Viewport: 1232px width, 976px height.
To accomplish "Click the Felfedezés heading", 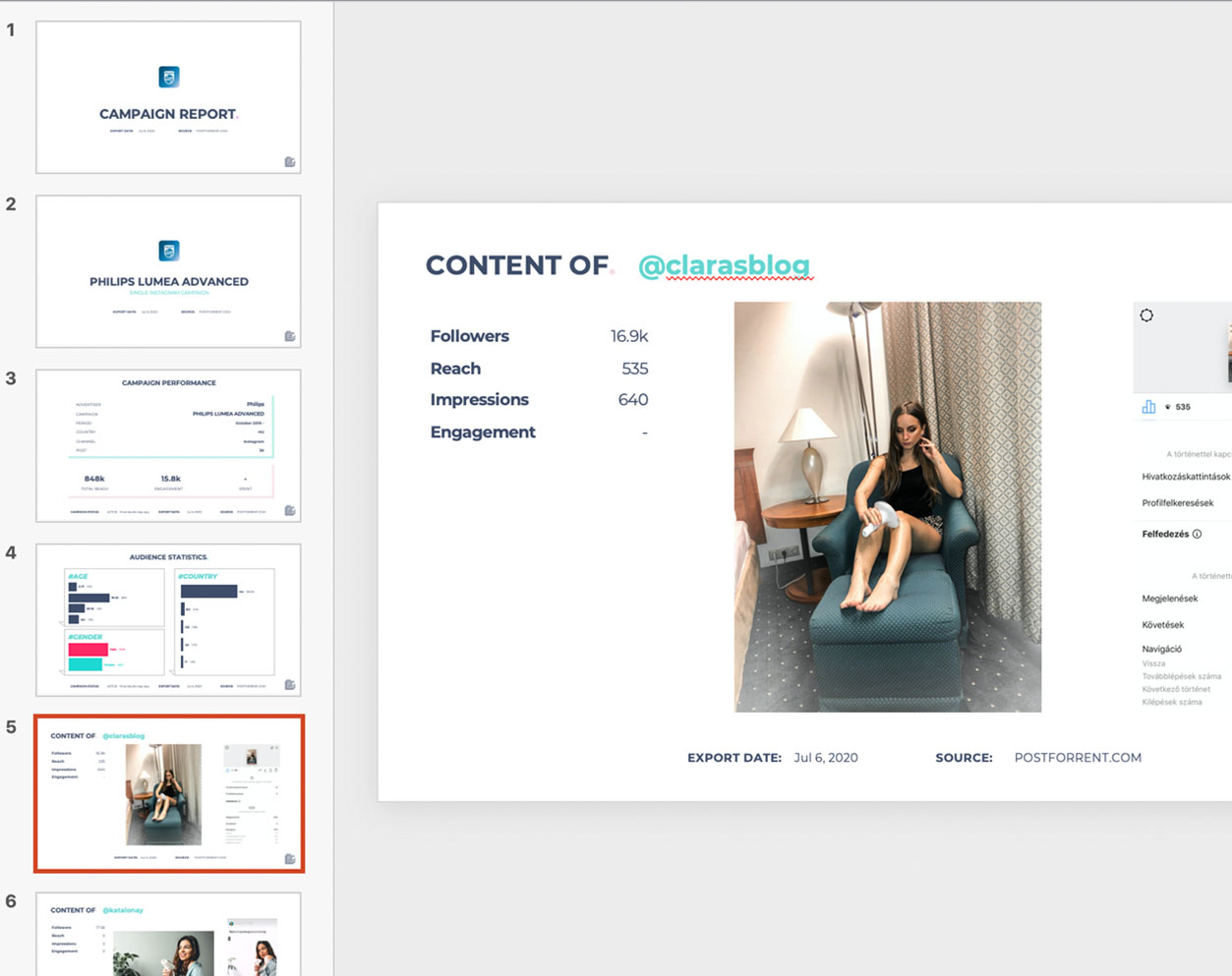I will point(1165,535).
